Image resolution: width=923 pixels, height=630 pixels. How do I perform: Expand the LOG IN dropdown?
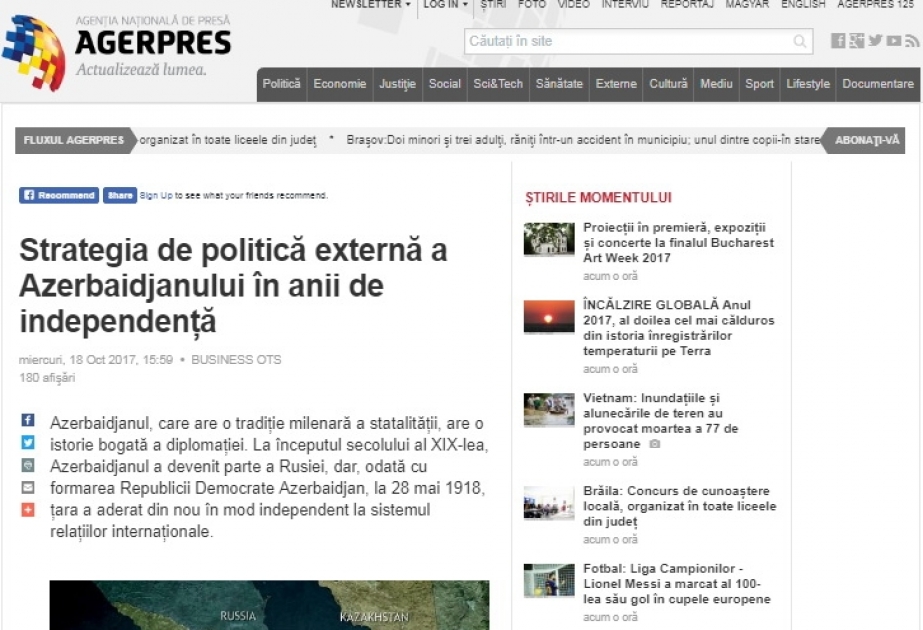click(x=446, y=5)
